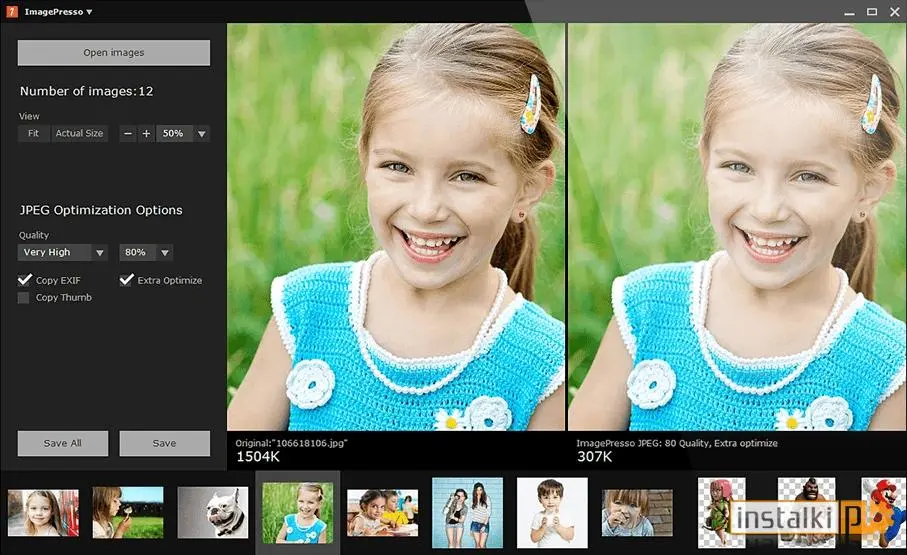Zoom in with the plus button
Image resolution: width=907 pixels, height=555 pixels.
pyautogui.click(x=146, y=134)
